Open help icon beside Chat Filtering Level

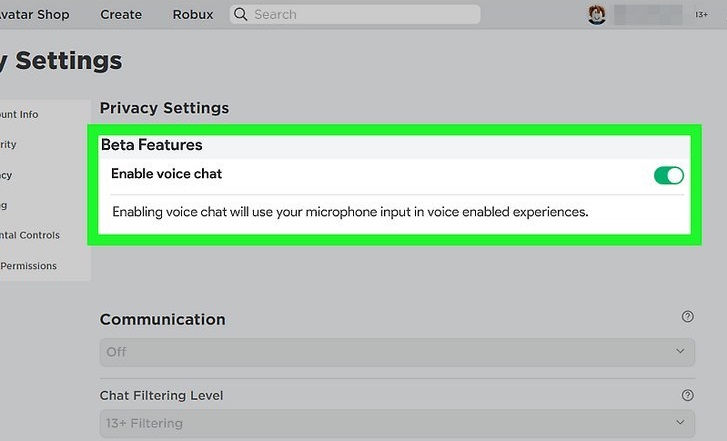point(687,395)
